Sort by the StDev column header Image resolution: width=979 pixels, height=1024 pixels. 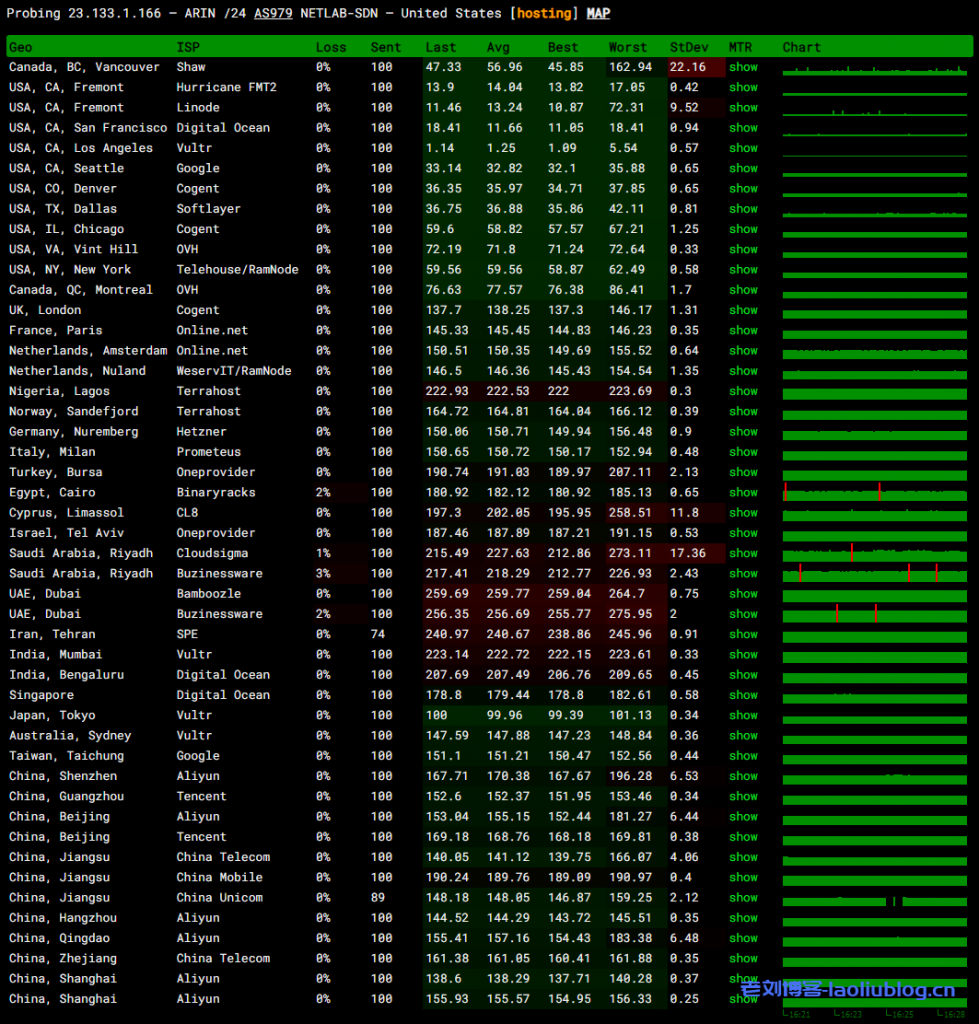pyautogui.click(x=687, y=47)
